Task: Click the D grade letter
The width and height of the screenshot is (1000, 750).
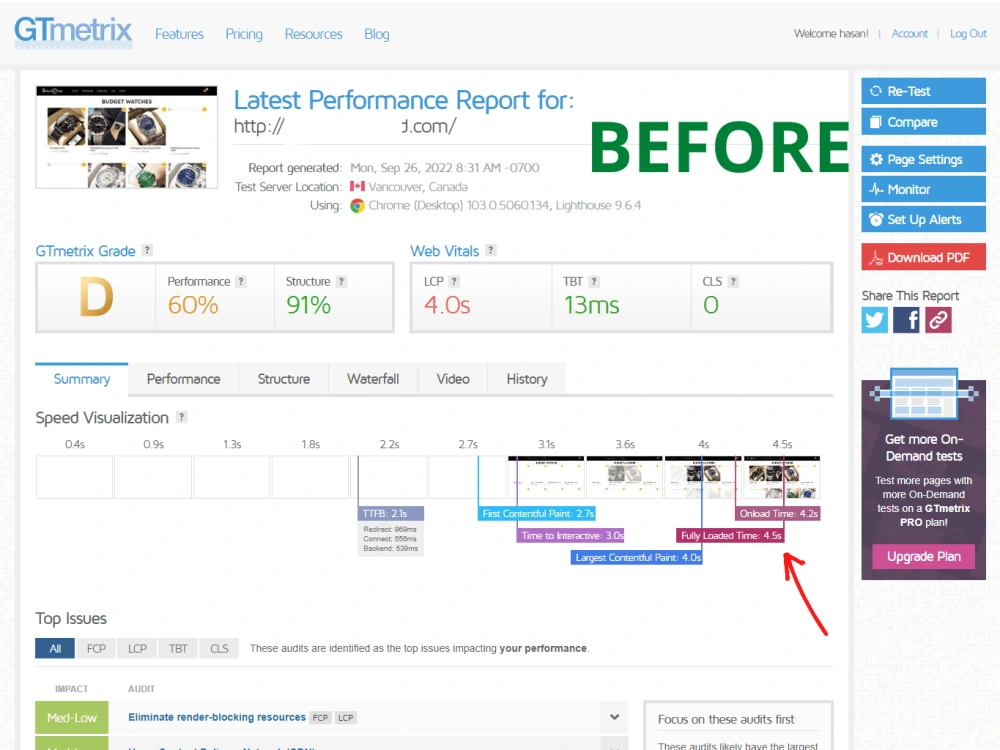Action: pyautogui.click(x=96, y=297)
